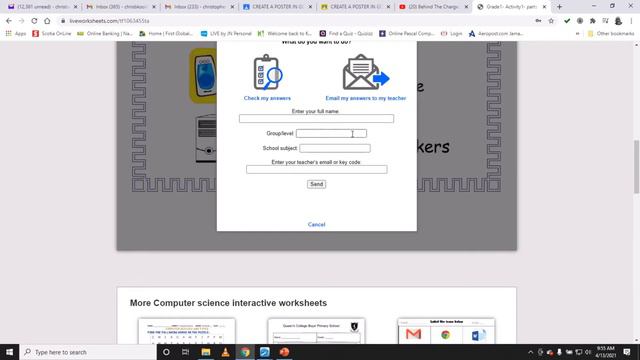Expand the hidden bookmarks chevron
This screenshot has width=640, height=360.
[x=578, y=33]
